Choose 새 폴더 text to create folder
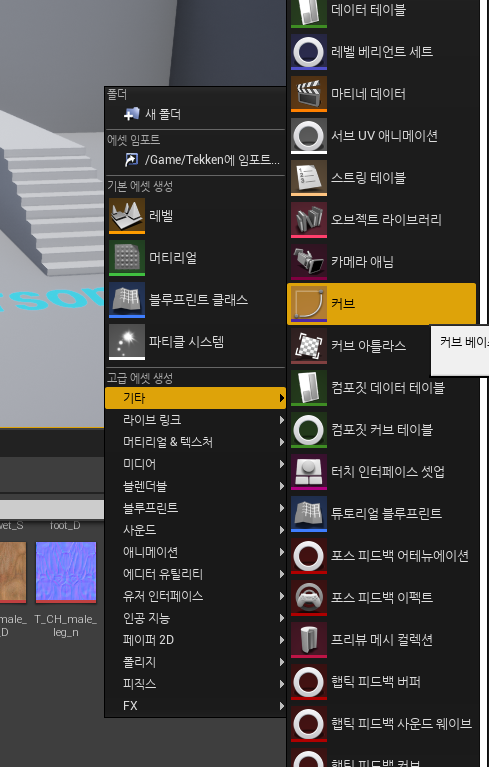Viewport: 489px width, 767px height. pos(163,114)
